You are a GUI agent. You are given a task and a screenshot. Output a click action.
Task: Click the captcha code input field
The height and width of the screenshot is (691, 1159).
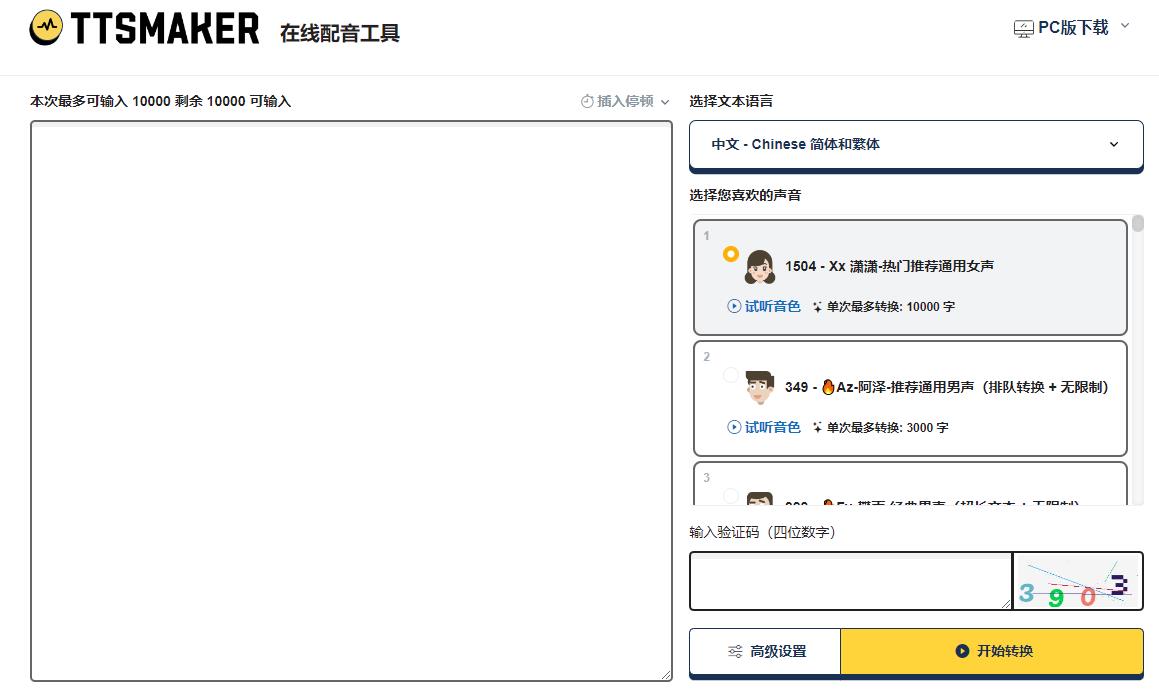tap(850, 581)
